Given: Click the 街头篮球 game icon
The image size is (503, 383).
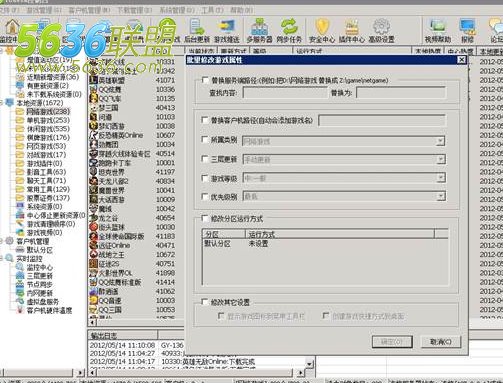Looking at the screenshot, I should tap(93, 227).
